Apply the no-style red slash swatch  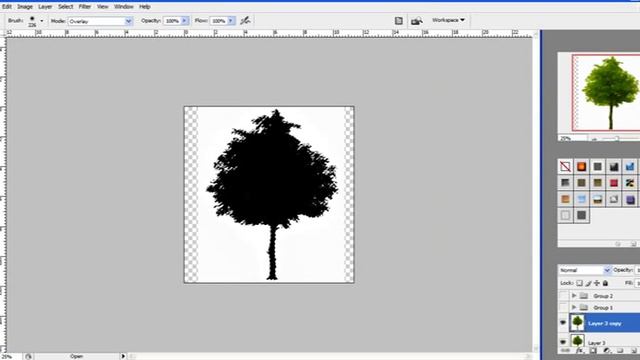[565, 167]
